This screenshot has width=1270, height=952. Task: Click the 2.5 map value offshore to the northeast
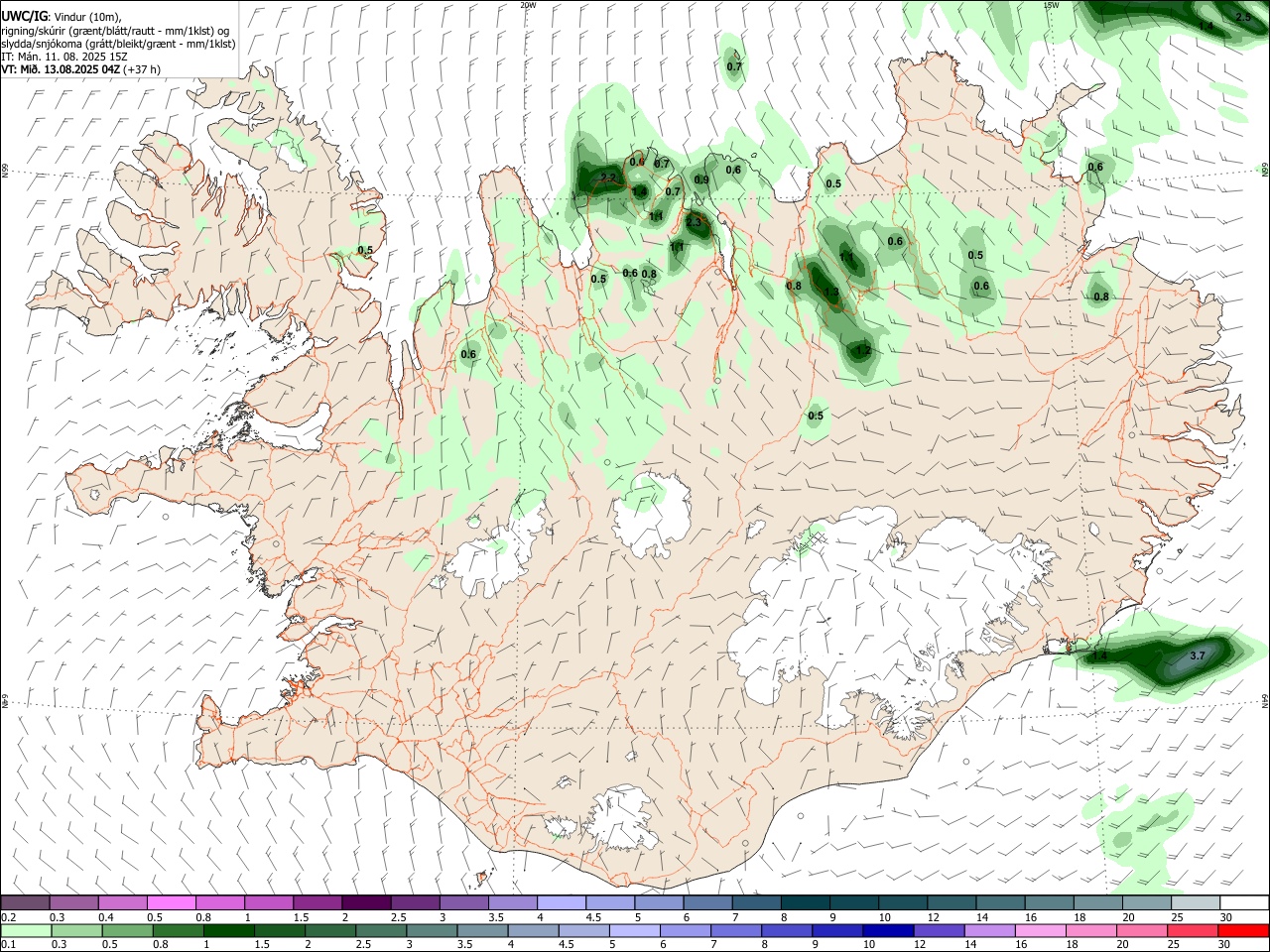[1243, 17]
